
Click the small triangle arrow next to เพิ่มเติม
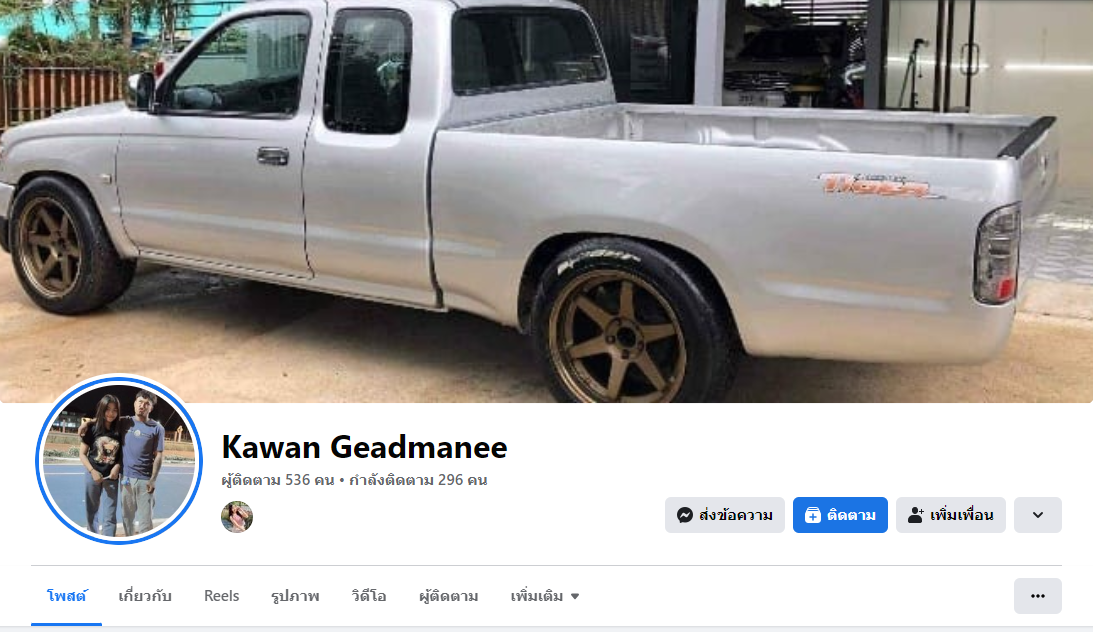click(575, 596)
